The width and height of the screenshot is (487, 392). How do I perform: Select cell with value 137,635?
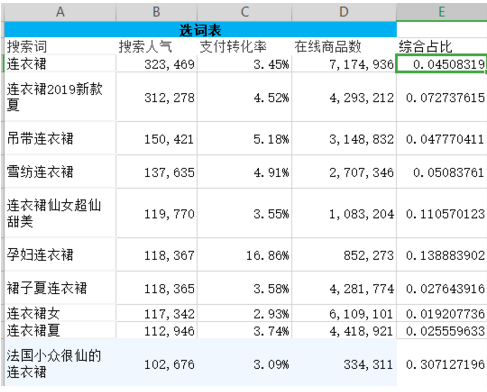156,172
